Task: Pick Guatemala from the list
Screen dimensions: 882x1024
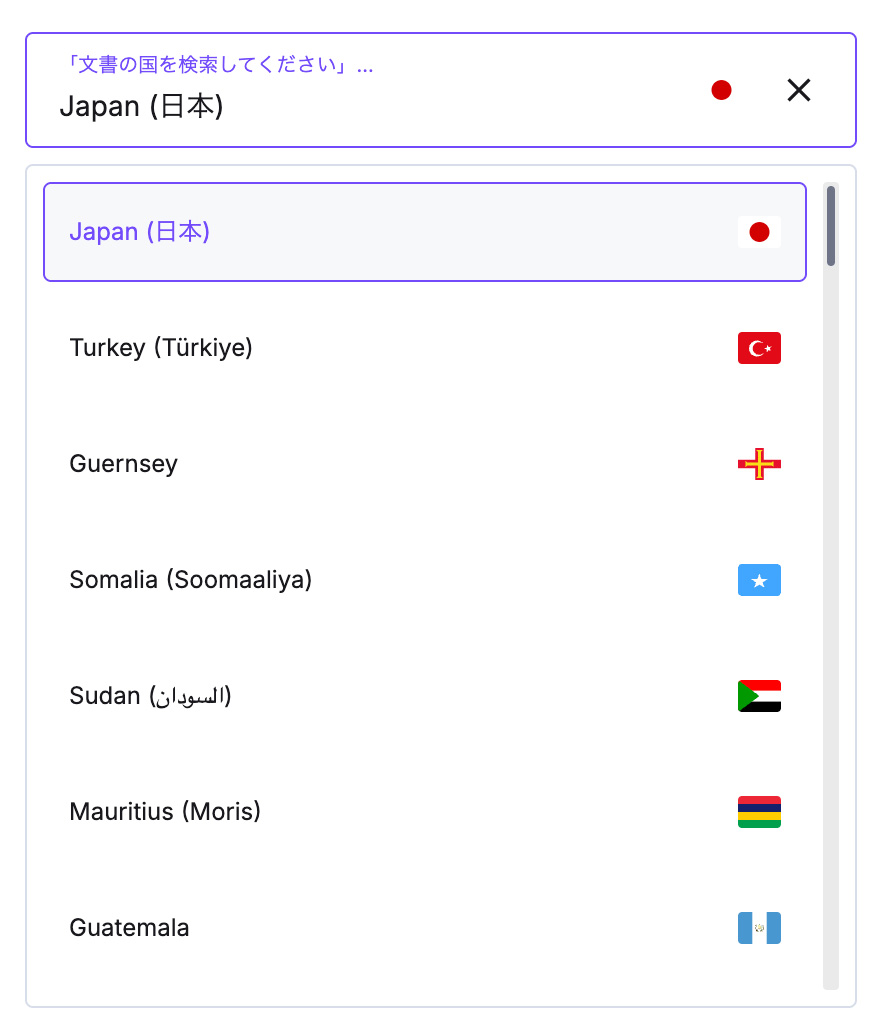Action: pyautogui.click(x=425, y=928)
